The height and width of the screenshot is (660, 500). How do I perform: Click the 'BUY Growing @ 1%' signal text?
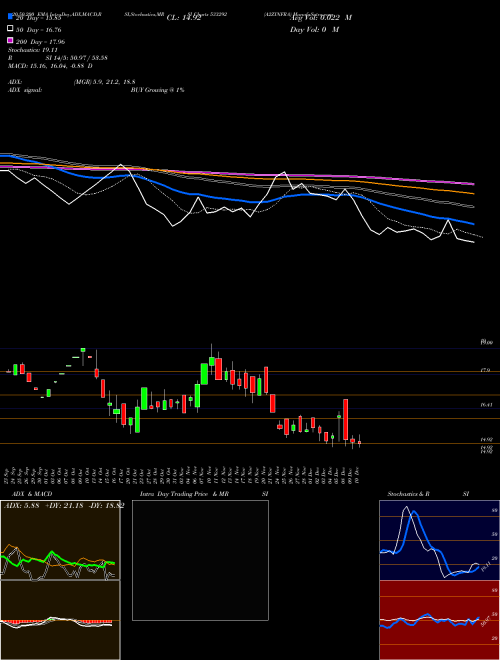(157, 90)
